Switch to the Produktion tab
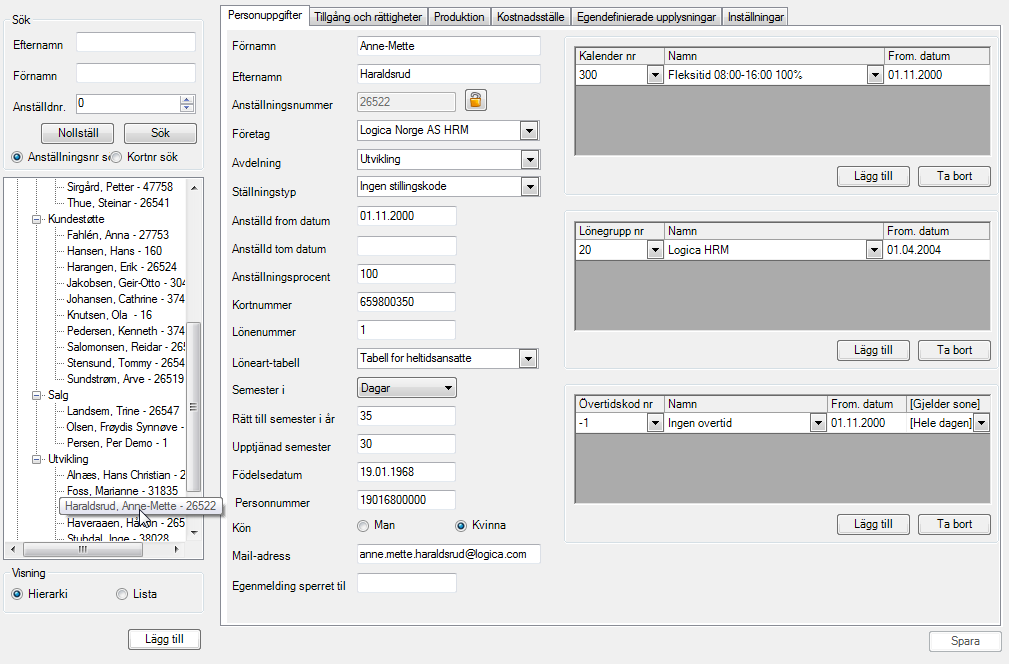 click(x=459, y=17)
